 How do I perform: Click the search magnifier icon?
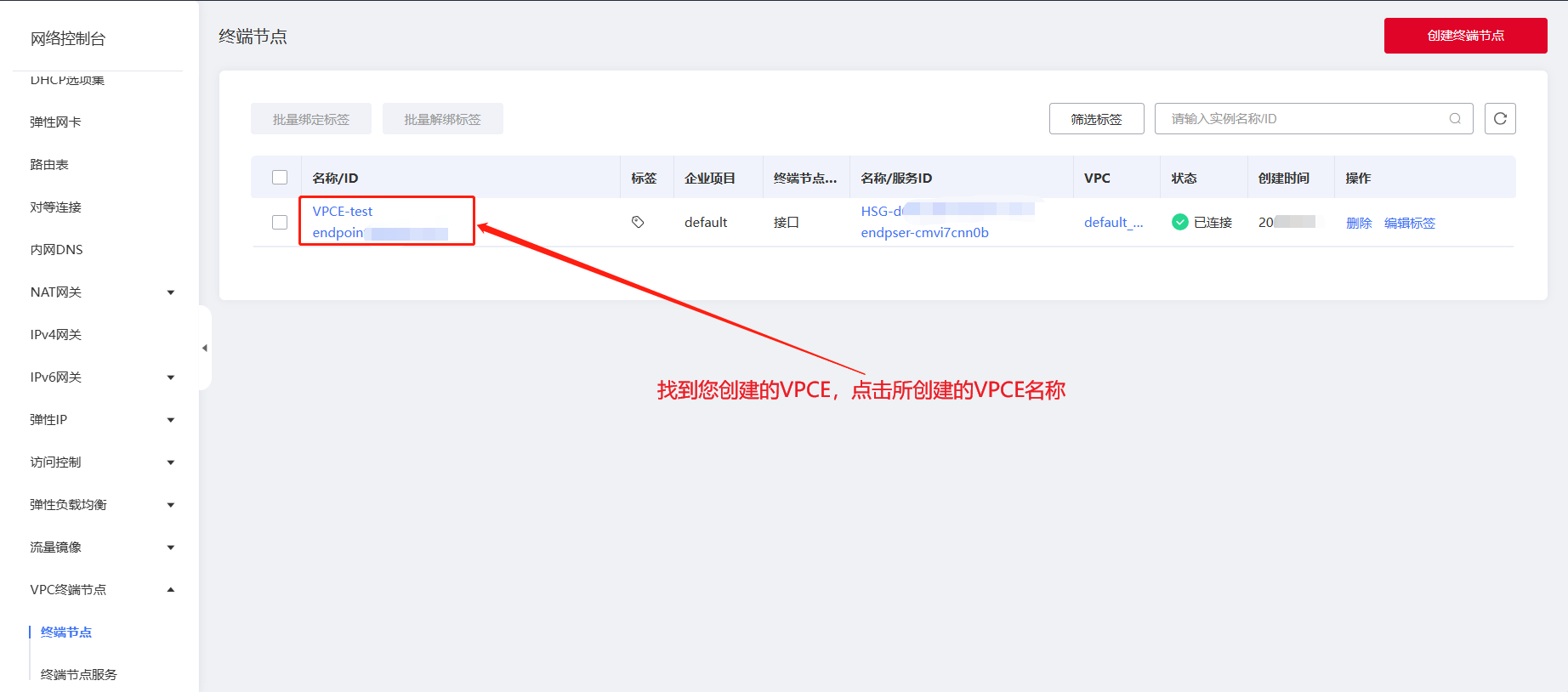coord(1455,119)
